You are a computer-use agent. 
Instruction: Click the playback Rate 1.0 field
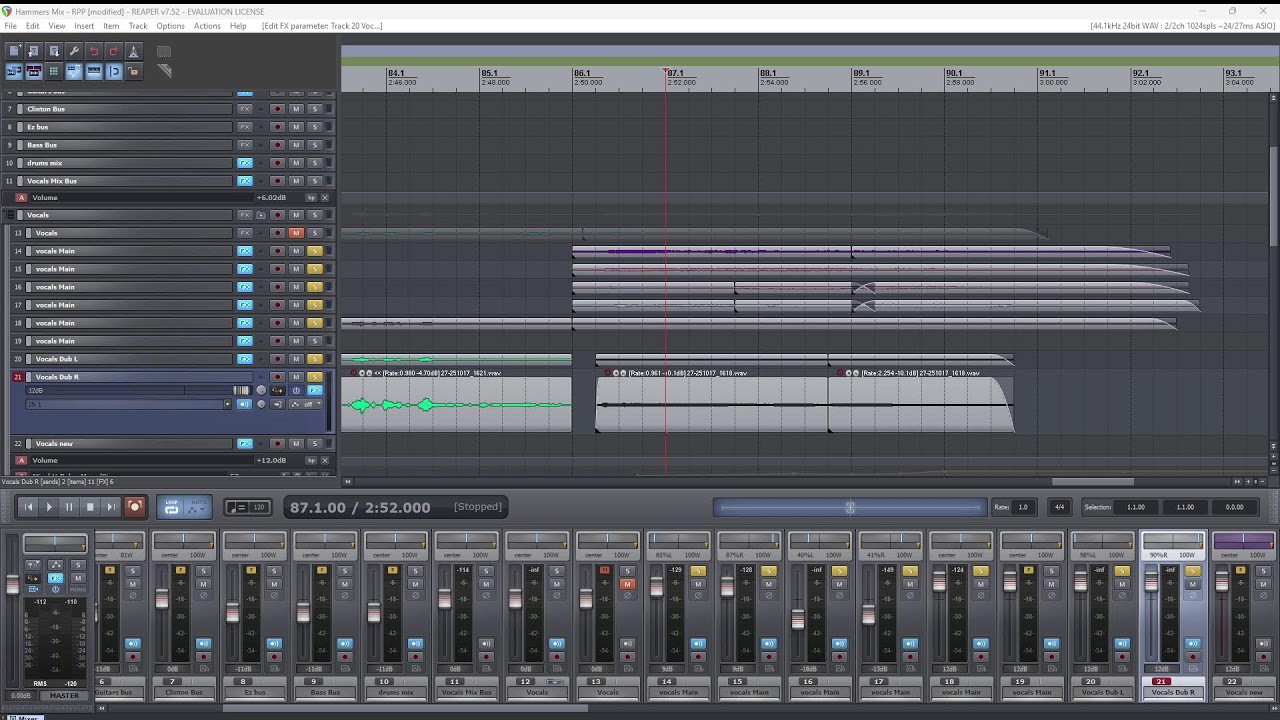click(1023, 507)
